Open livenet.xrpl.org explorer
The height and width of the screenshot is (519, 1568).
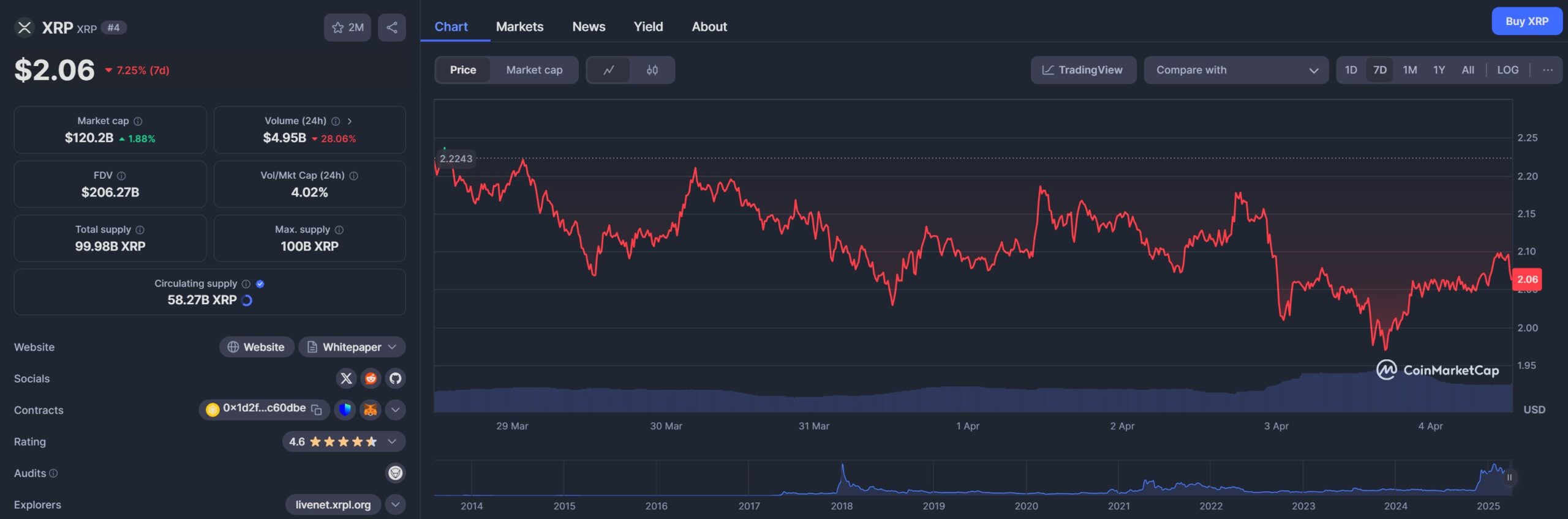[333, 504]
